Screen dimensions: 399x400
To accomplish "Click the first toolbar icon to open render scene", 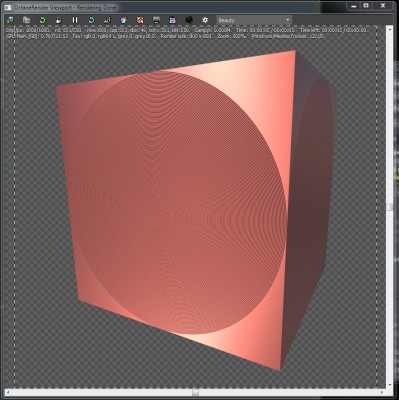I will pos(10,20).
